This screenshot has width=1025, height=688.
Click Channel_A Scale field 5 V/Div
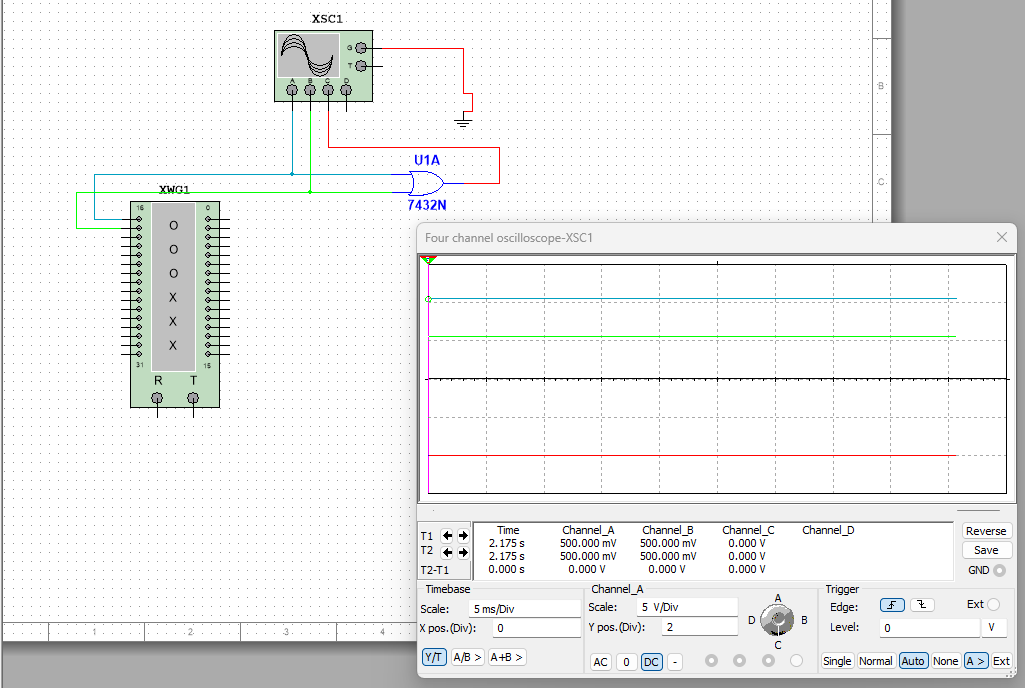coord(687,607)
